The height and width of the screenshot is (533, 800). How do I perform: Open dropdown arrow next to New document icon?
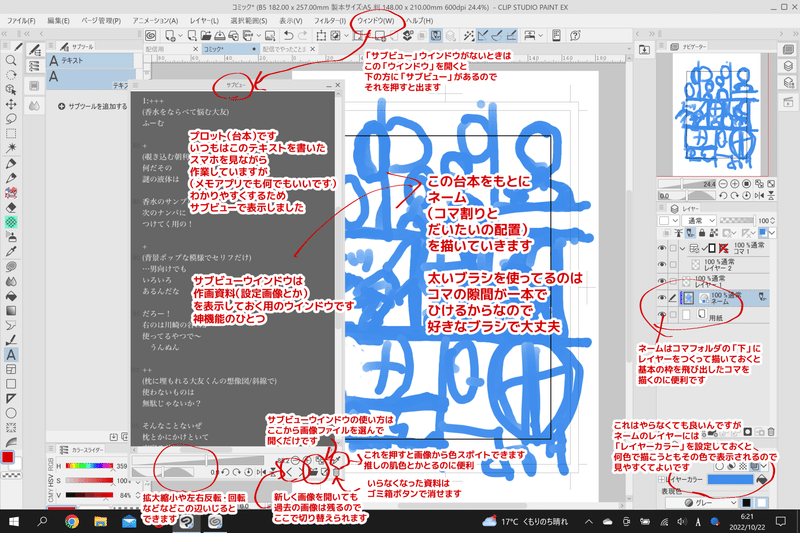(x=180, y=36)
